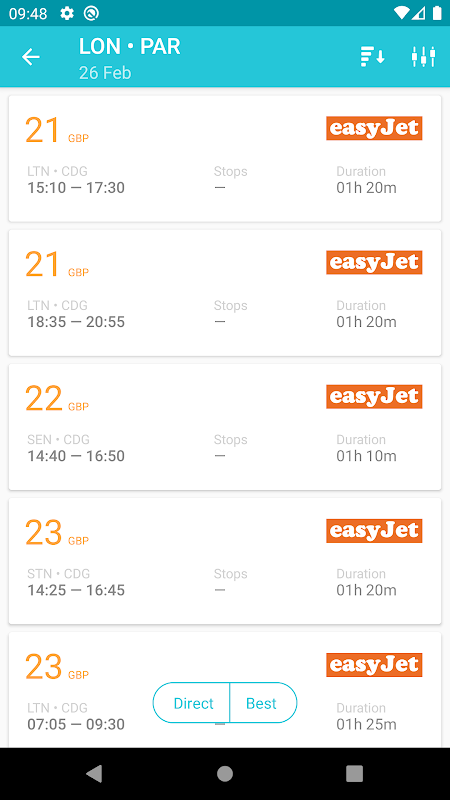Tap Android home navigation button
Image resolution: width=450 pixels, height=800 pixels.
(225, 774)
